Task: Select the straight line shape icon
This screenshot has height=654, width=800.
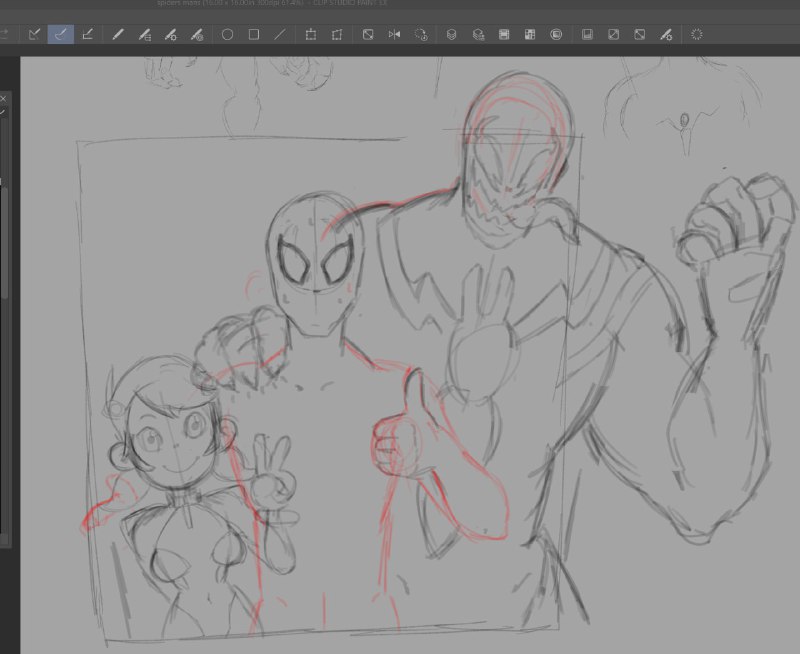Action: pos(280,35)
